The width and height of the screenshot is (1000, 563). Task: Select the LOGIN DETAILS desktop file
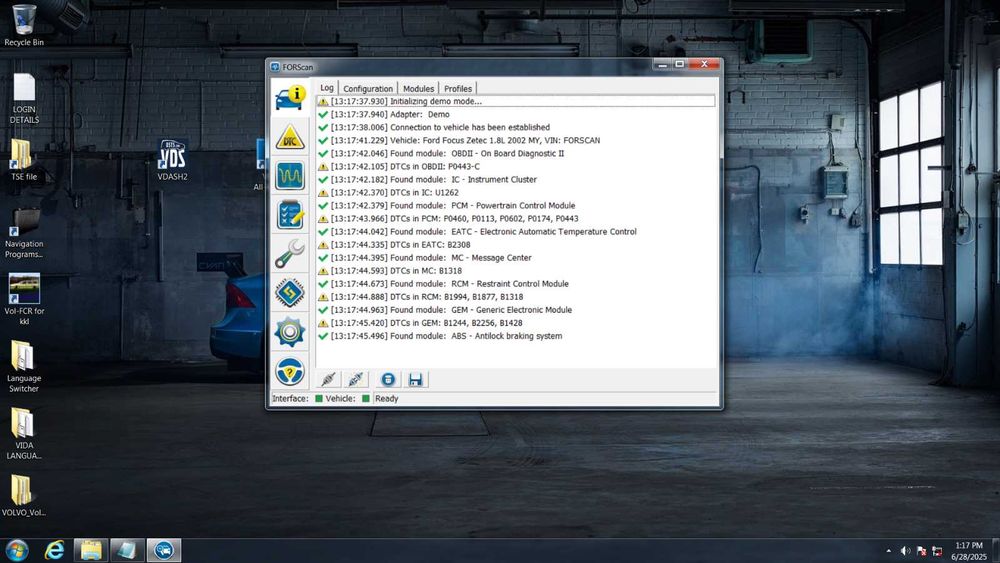point(24,99)
